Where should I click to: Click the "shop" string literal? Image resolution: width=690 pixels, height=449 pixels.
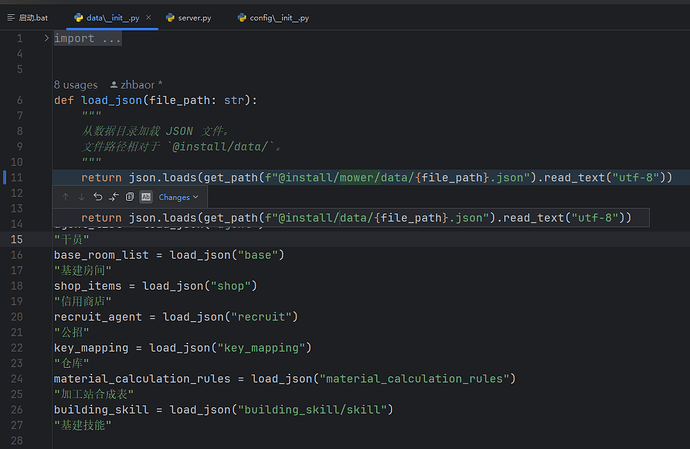click(x=231, y=286)
